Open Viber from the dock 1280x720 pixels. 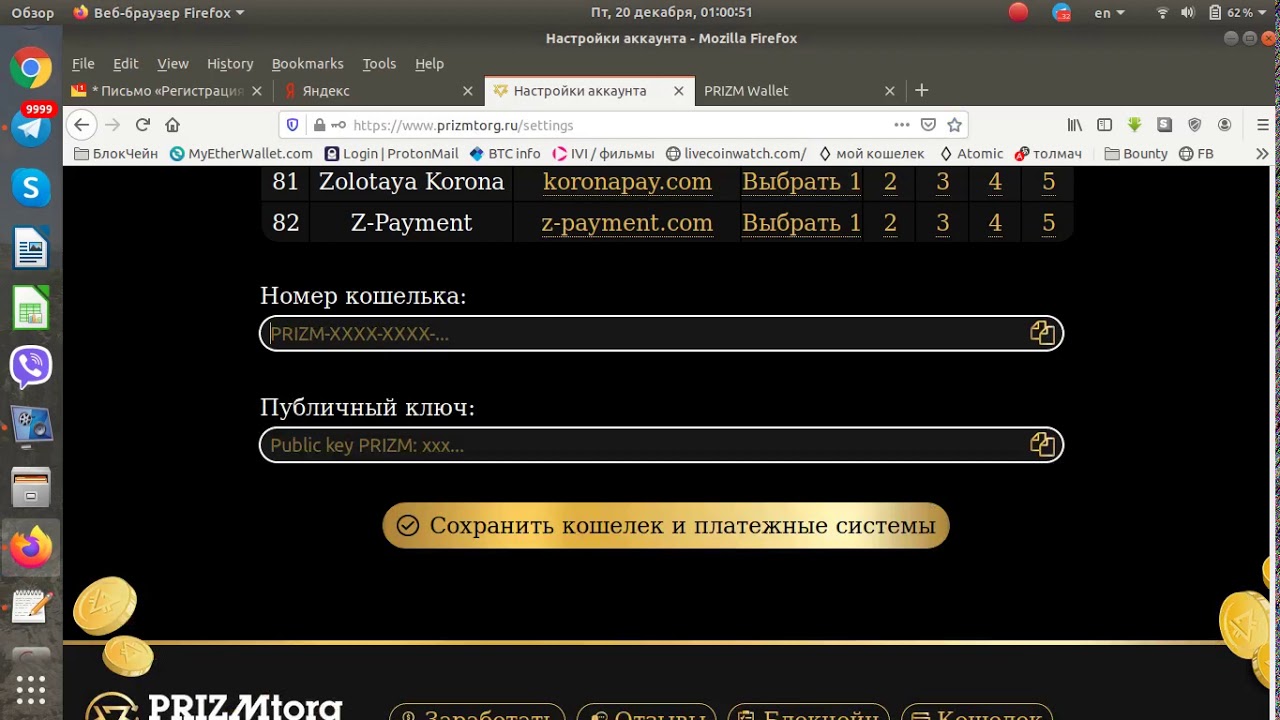click(31, 367)
